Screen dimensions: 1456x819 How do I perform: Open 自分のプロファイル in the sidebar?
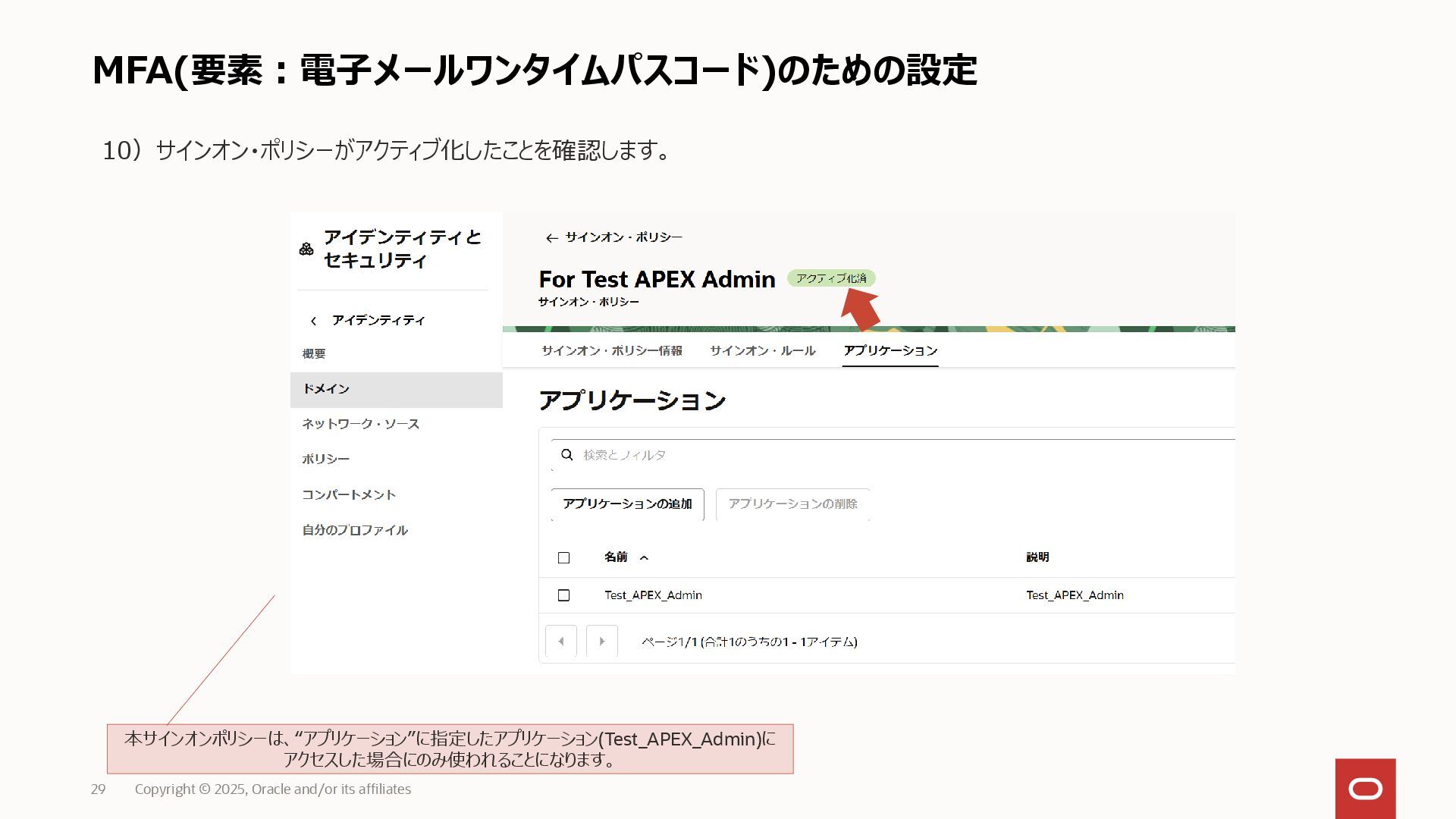(355, 530)
